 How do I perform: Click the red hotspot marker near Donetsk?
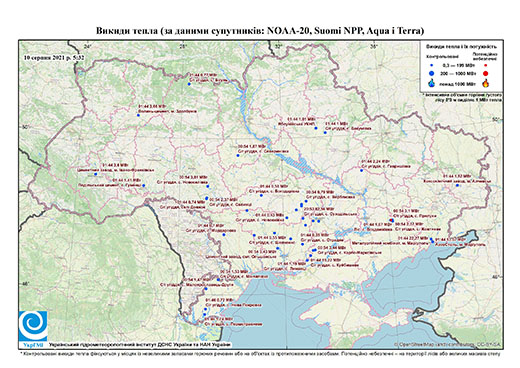click(391, 220)
